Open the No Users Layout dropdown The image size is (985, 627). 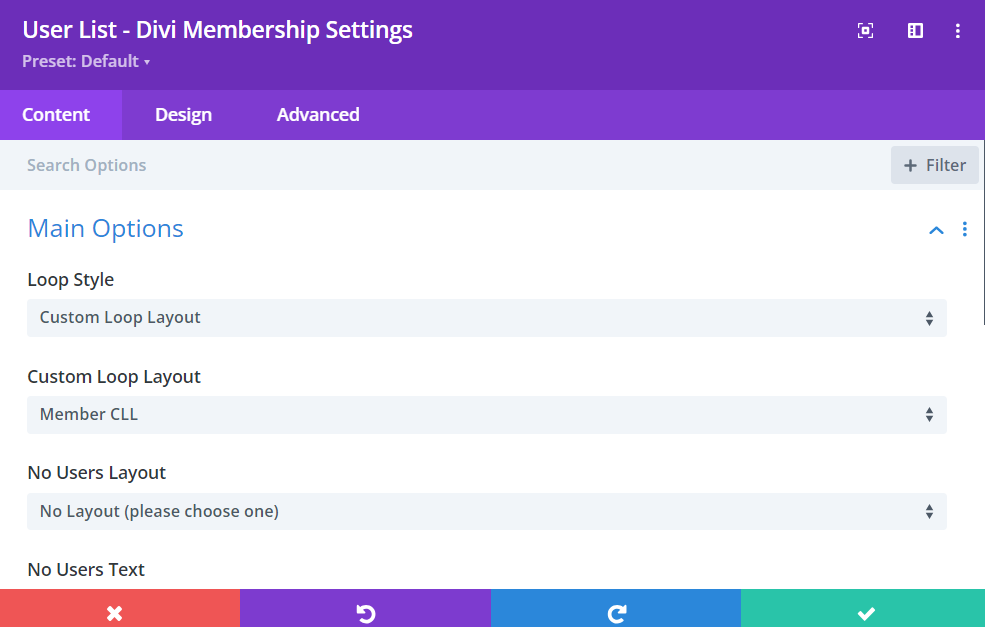click(487, 511)
